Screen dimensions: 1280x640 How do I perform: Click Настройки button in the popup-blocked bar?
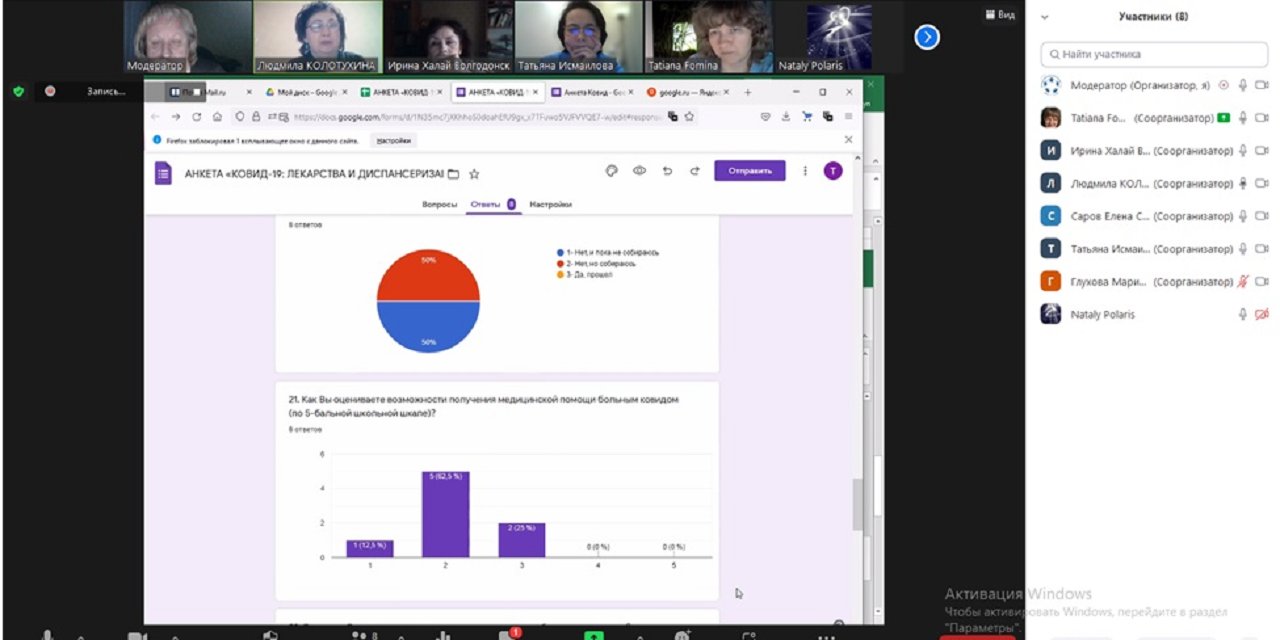(393, 140)
